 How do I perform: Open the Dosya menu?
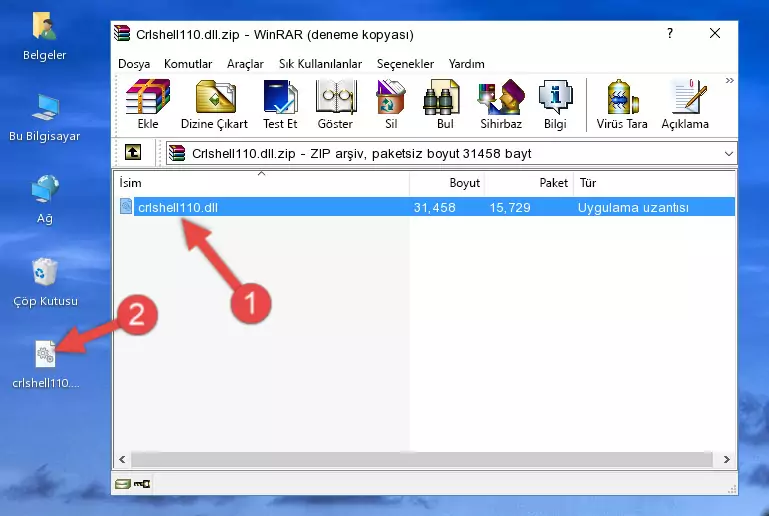pos(134,64)
